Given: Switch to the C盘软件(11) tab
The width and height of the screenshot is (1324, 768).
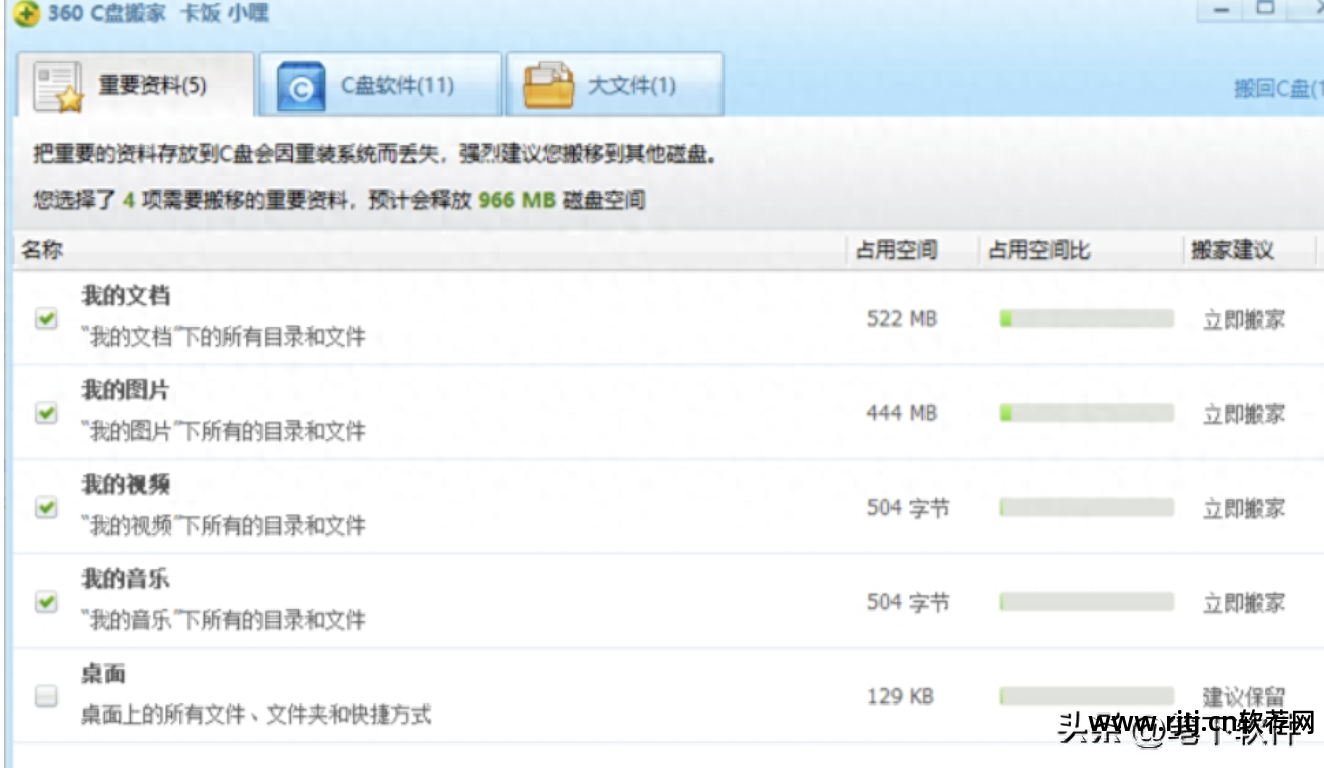Looking at the screenshot, I should [381, 84].
